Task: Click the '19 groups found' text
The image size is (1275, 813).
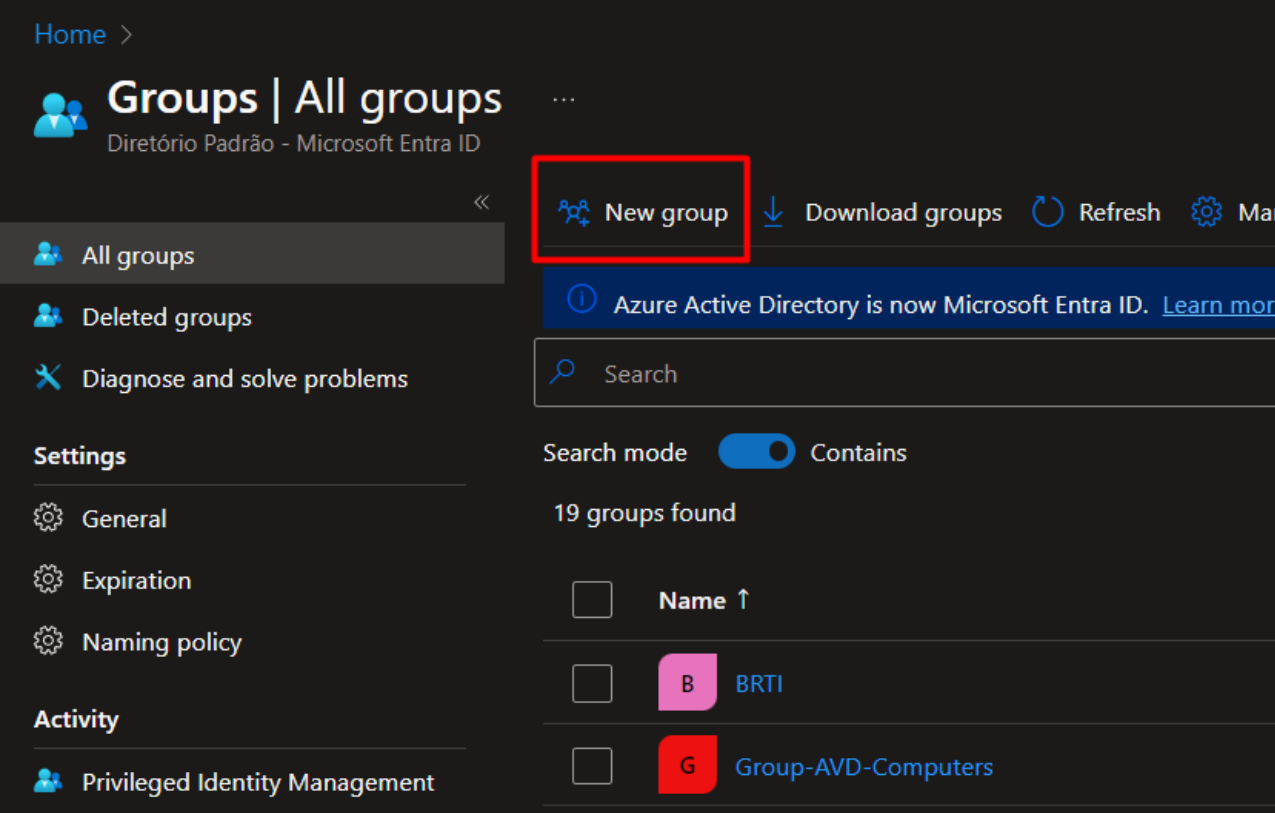Action: tap(644, 513)
